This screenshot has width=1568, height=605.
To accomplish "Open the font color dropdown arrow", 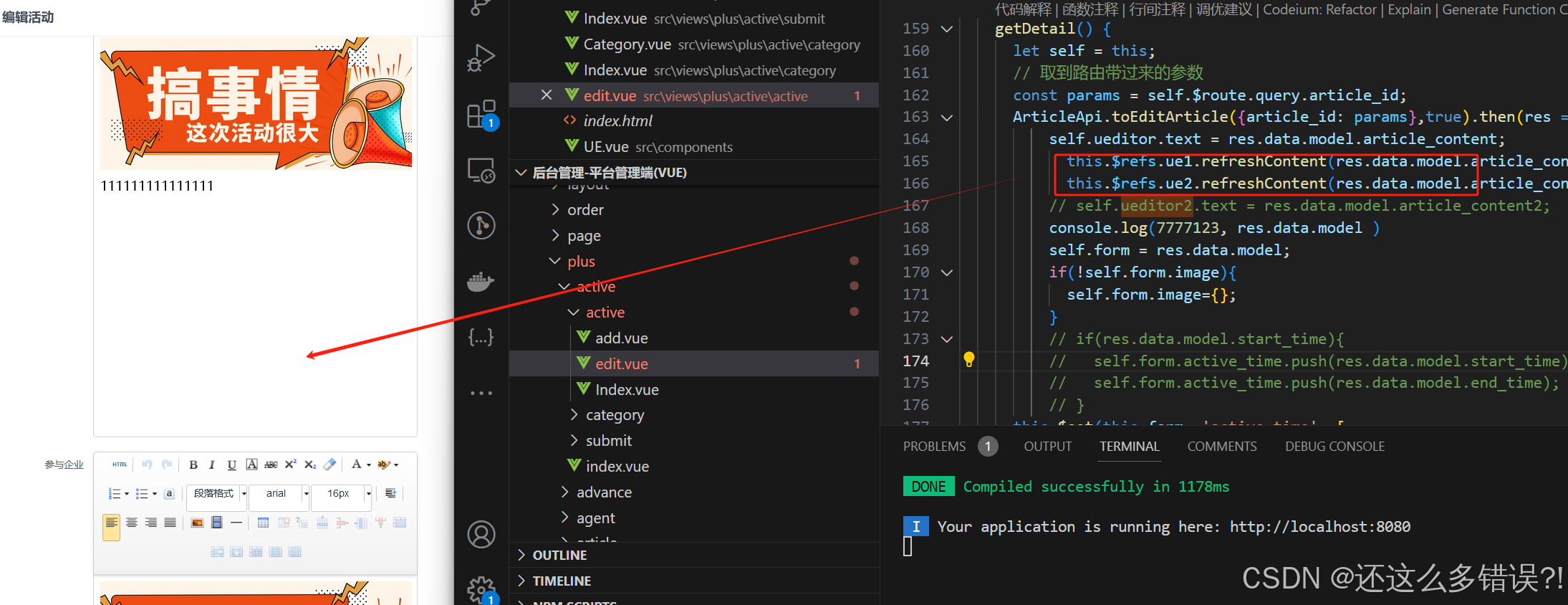I will tap(369, 465).
